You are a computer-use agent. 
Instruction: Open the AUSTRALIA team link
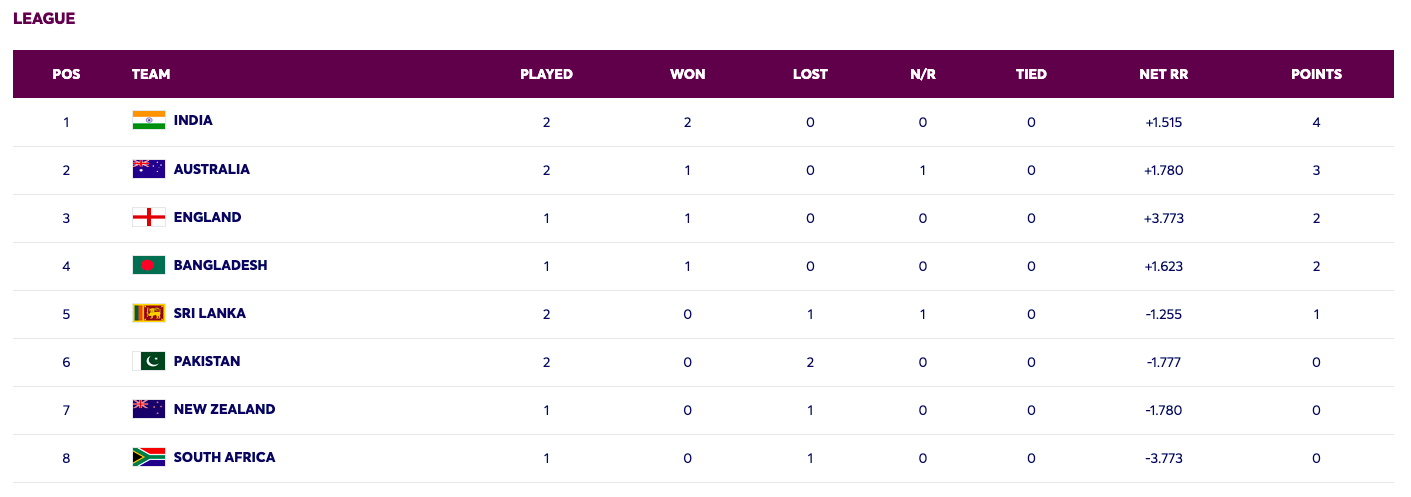(212, 169)
